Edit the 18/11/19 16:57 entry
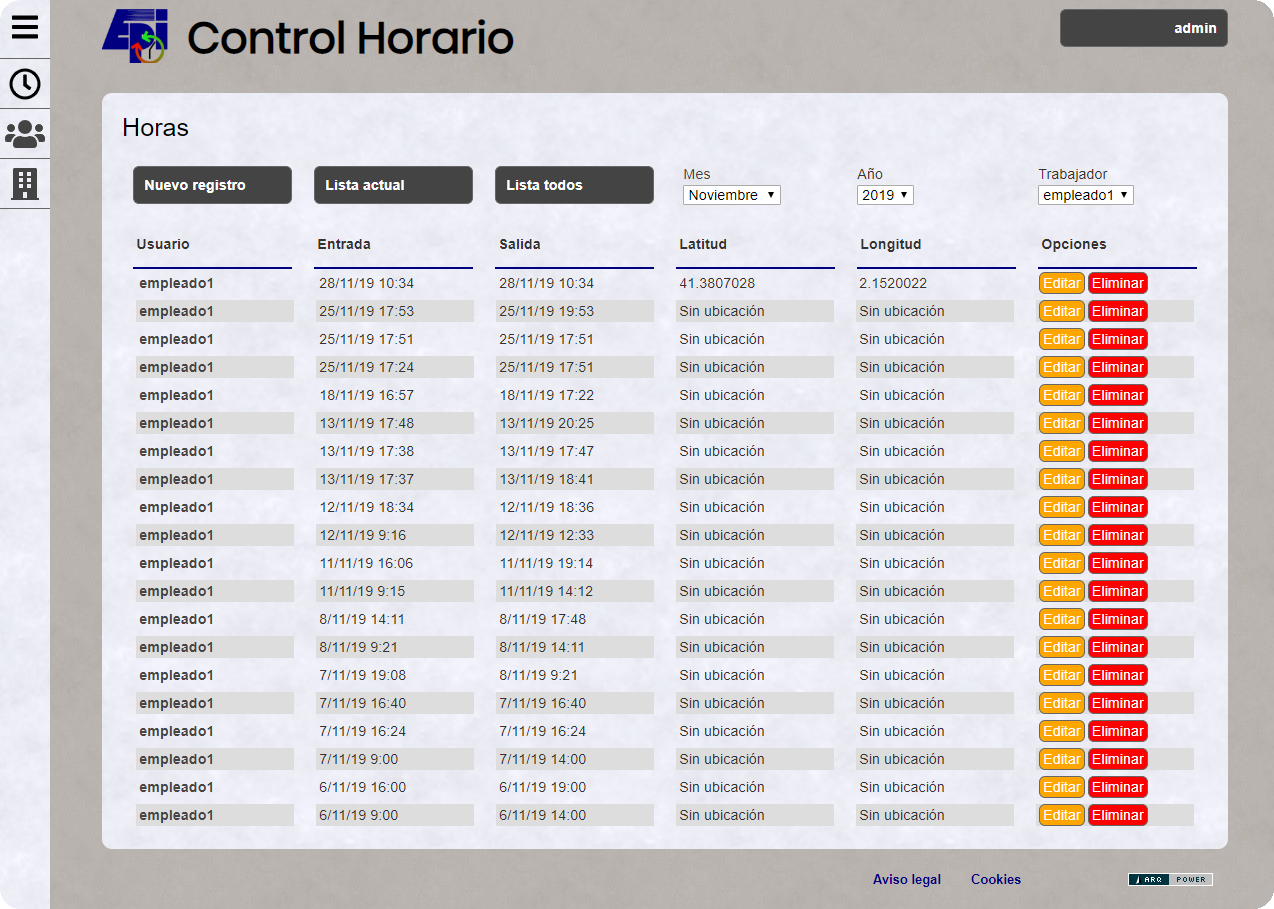 pyautogui.click(x=1061, y=395)
